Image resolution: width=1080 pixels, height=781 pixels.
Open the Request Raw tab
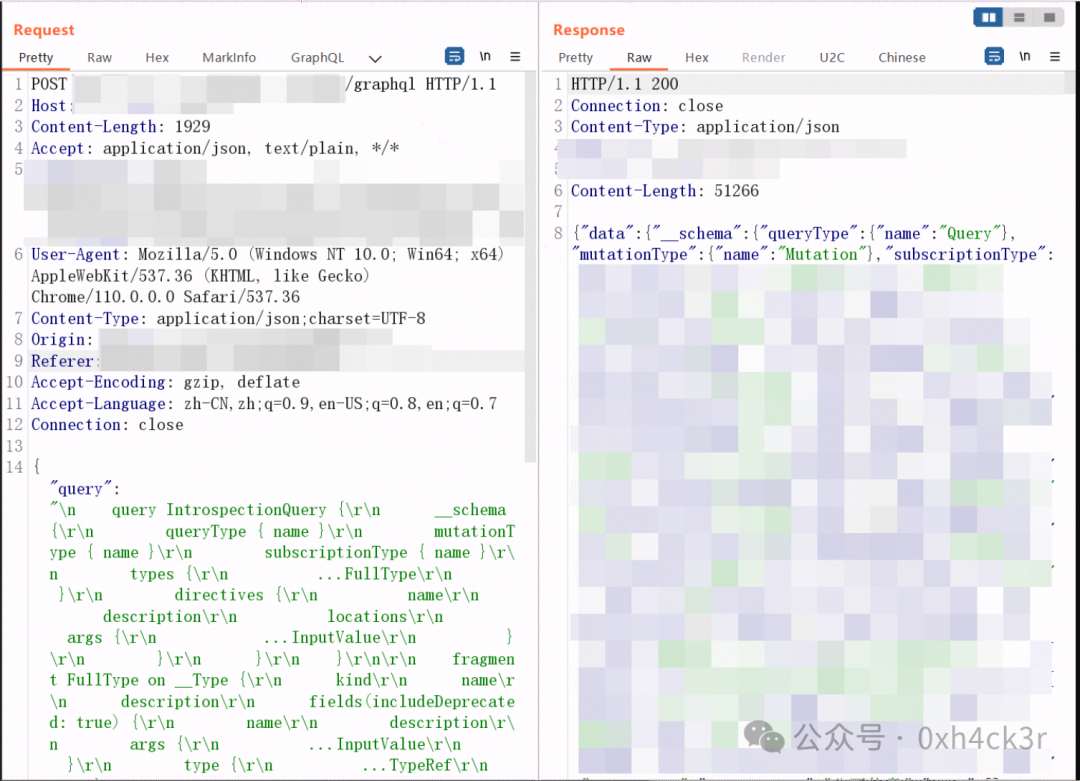click(99, 58)
